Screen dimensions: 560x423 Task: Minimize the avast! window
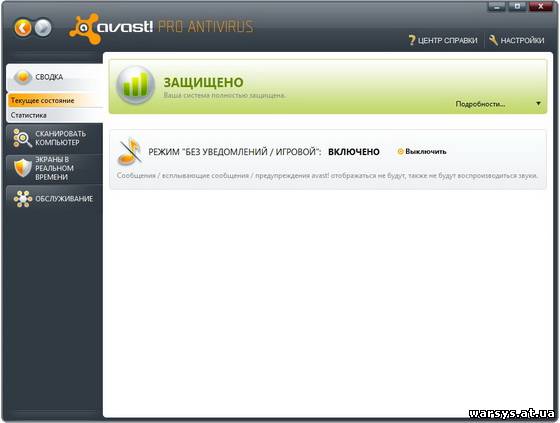click(496, 6)
